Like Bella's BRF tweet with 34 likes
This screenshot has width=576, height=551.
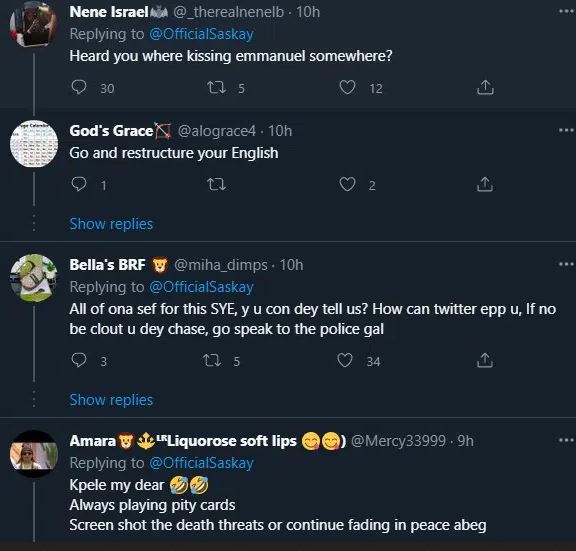click(x=345, y=360)
